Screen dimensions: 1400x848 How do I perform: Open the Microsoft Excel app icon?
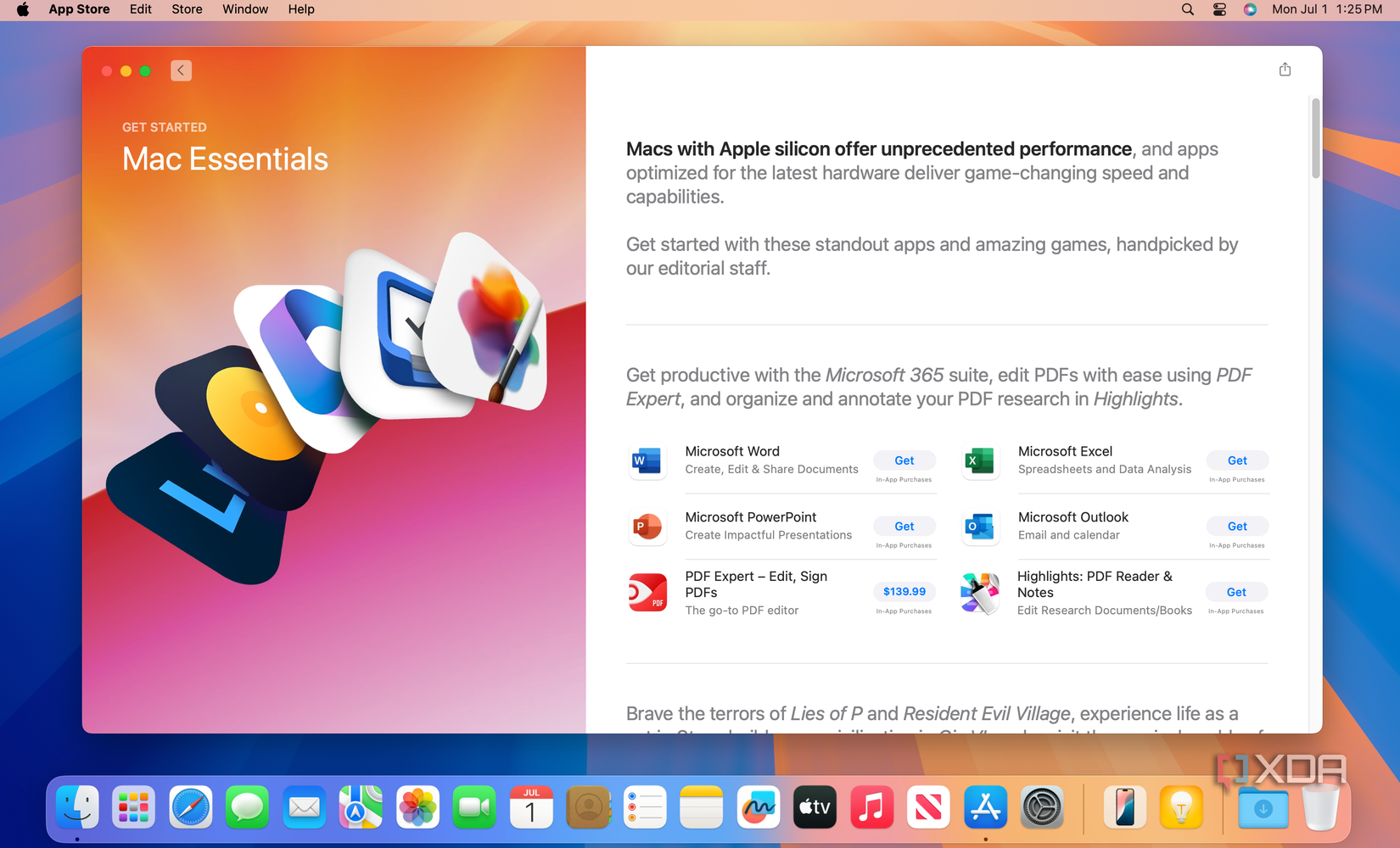tap(980, 460)
